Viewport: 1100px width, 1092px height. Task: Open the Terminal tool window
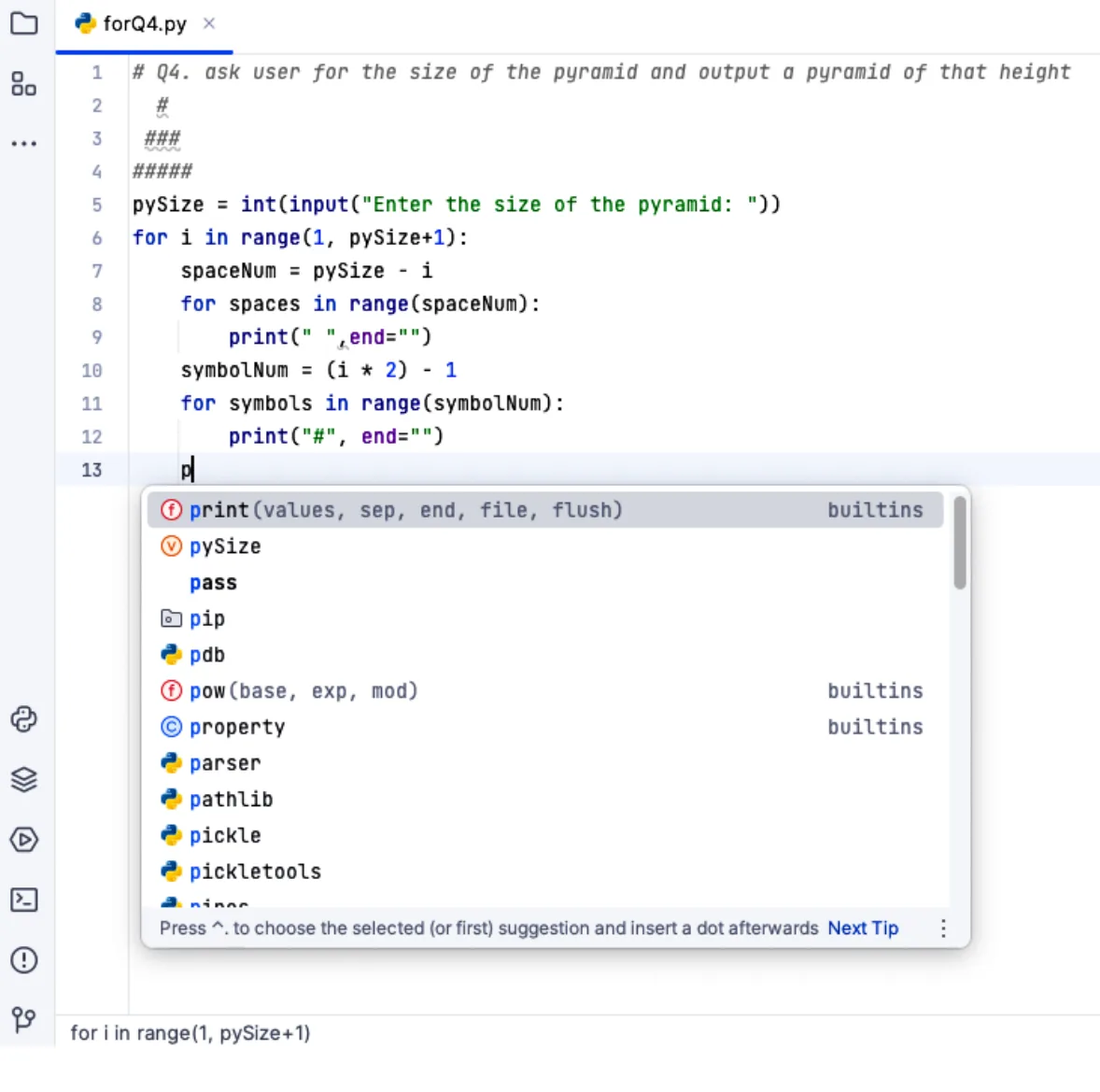click(x=24, y=900)
